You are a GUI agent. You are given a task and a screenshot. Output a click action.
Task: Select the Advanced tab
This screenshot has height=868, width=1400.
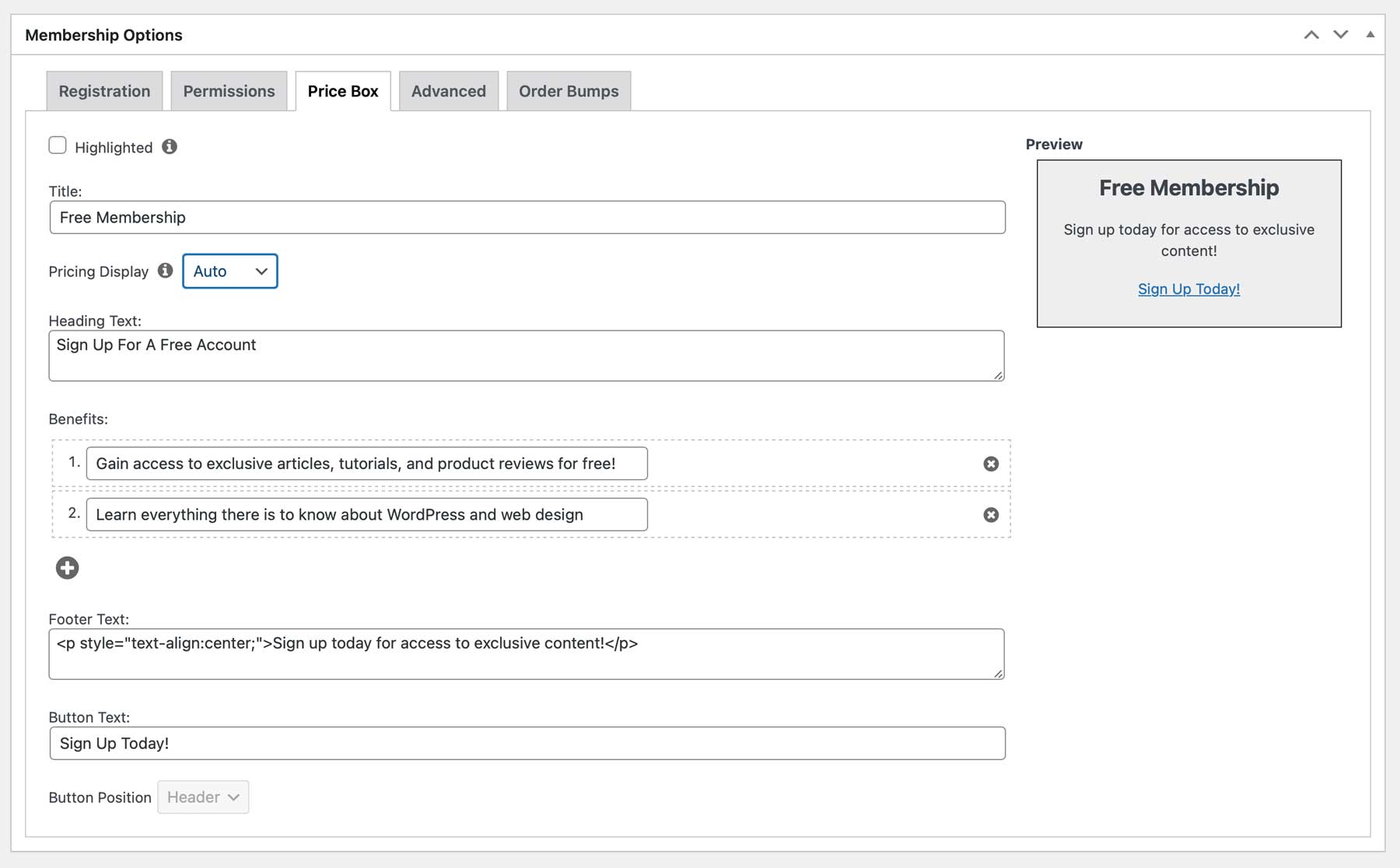tap(448, 91)
